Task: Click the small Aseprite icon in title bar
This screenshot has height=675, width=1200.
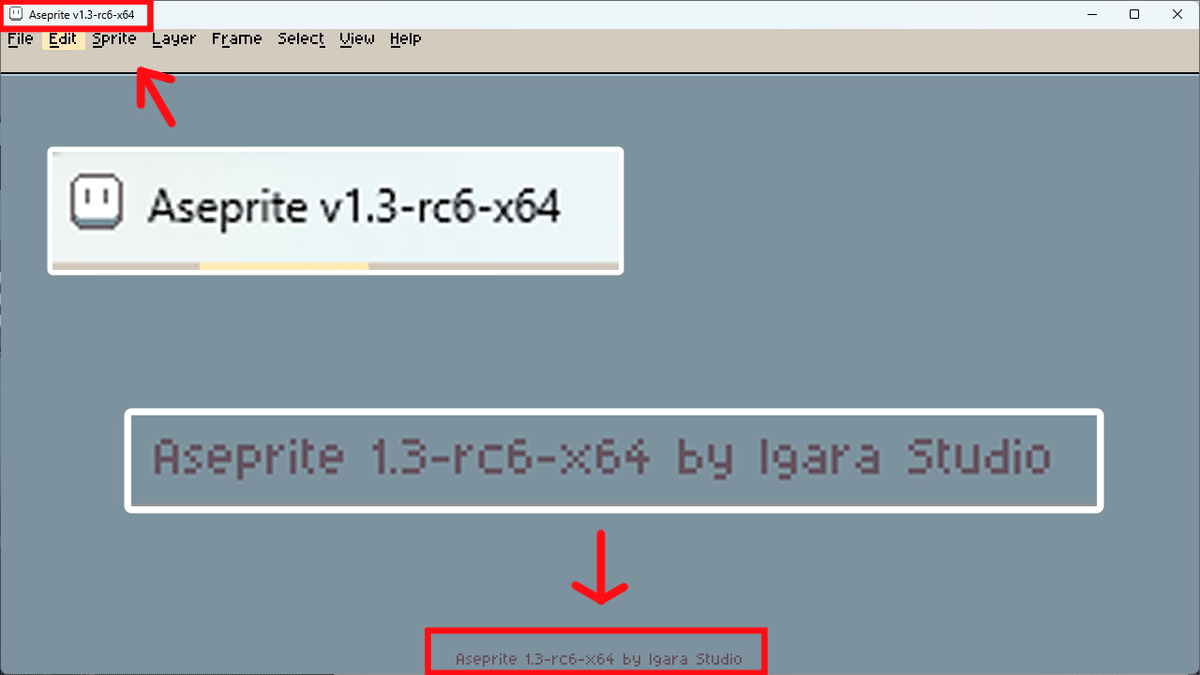Action: [16, 14]
